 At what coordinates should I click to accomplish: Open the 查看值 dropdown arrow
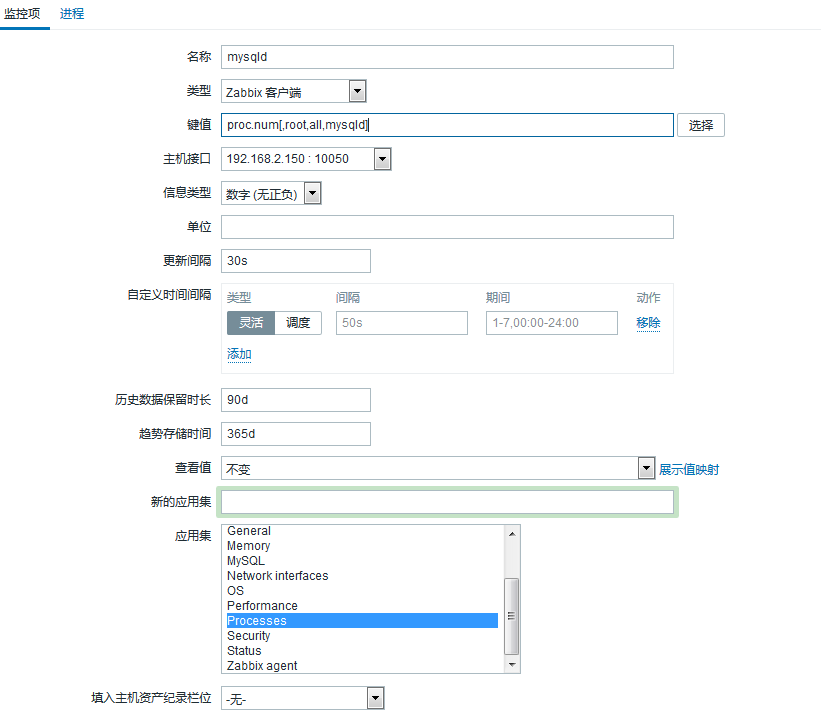pos(646,468)
